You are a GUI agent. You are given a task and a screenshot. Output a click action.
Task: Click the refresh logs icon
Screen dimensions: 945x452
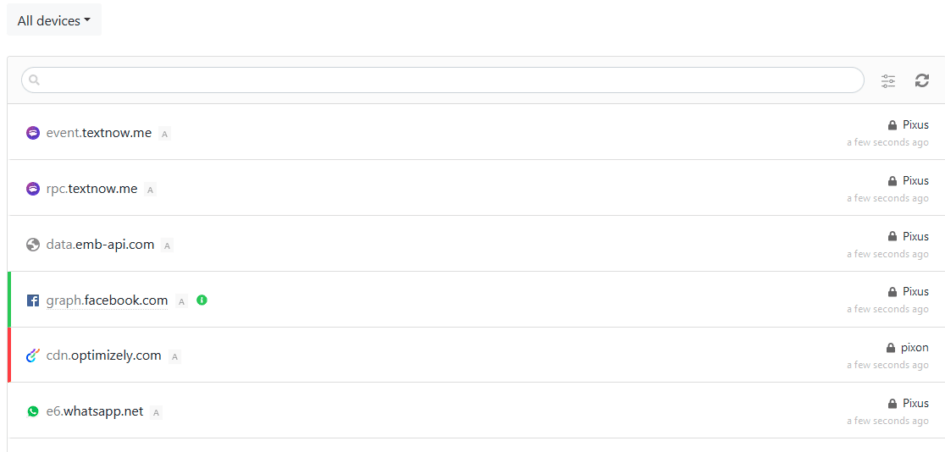[922, 81]
